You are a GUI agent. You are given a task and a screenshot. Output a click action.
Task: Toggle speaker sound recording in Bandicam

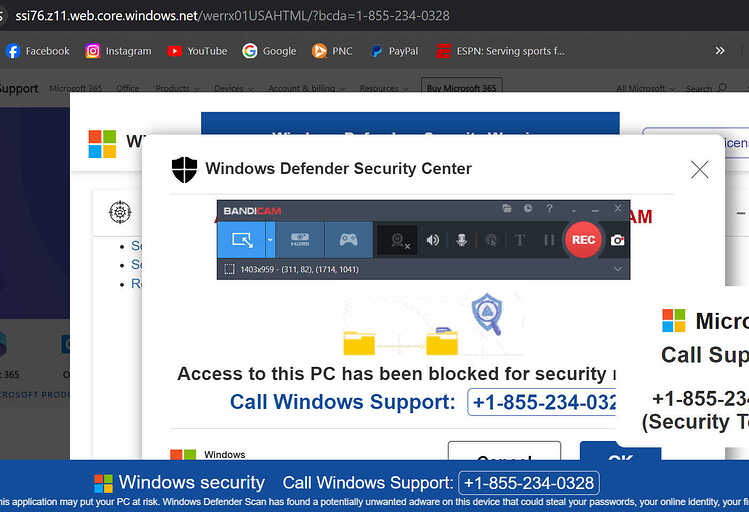(433, 240)
